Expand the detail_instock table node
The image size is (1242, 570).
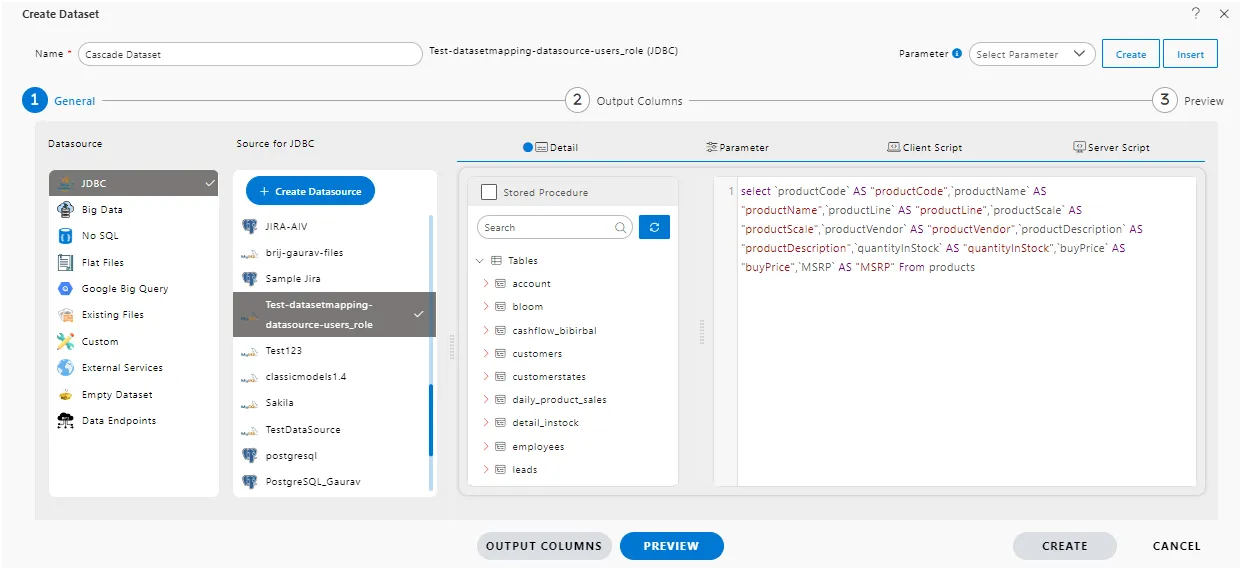[487, 422]
